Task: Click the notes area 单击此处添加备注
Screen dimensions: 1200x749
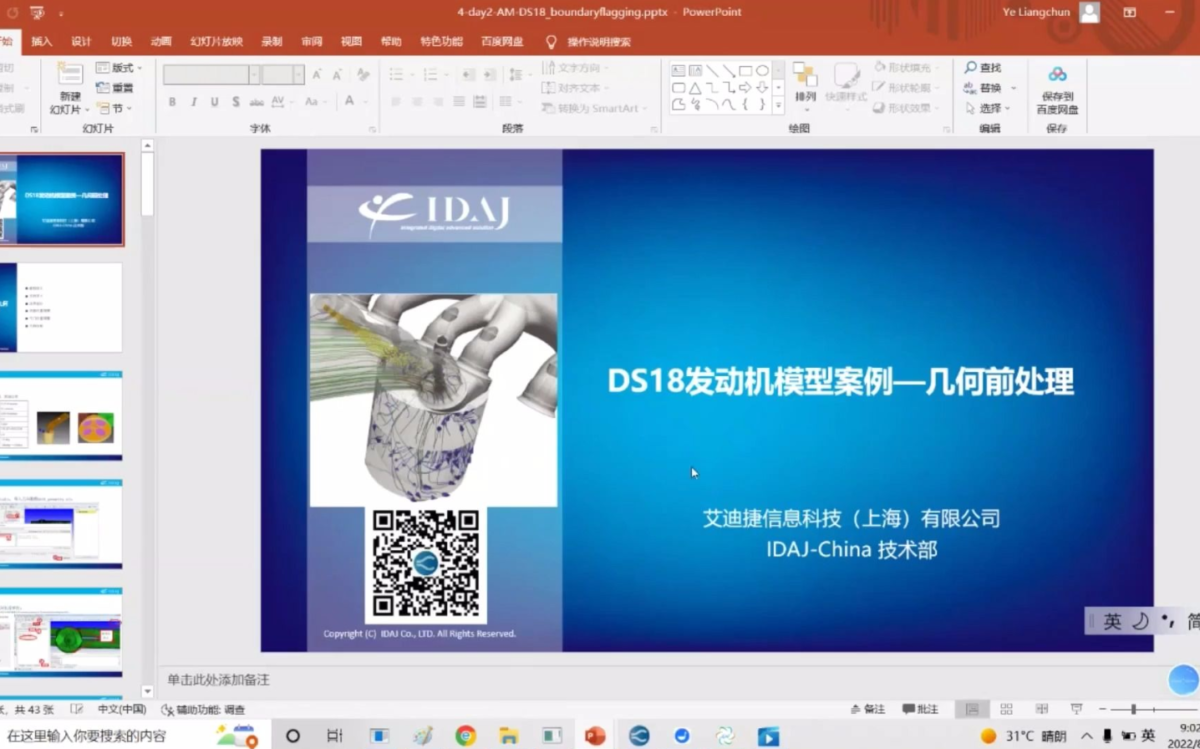Action: point(218,680)
